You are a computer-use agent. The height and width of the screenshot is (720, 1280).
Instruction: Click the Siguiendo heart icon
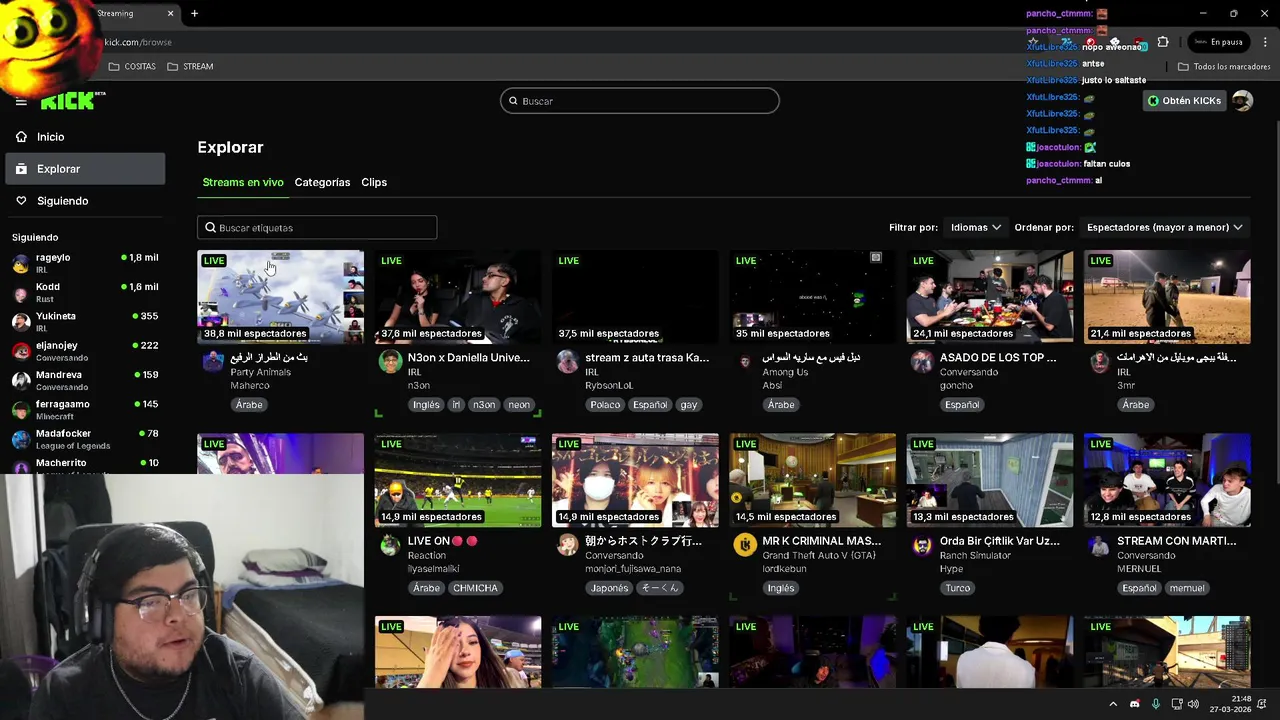[21, 201]
